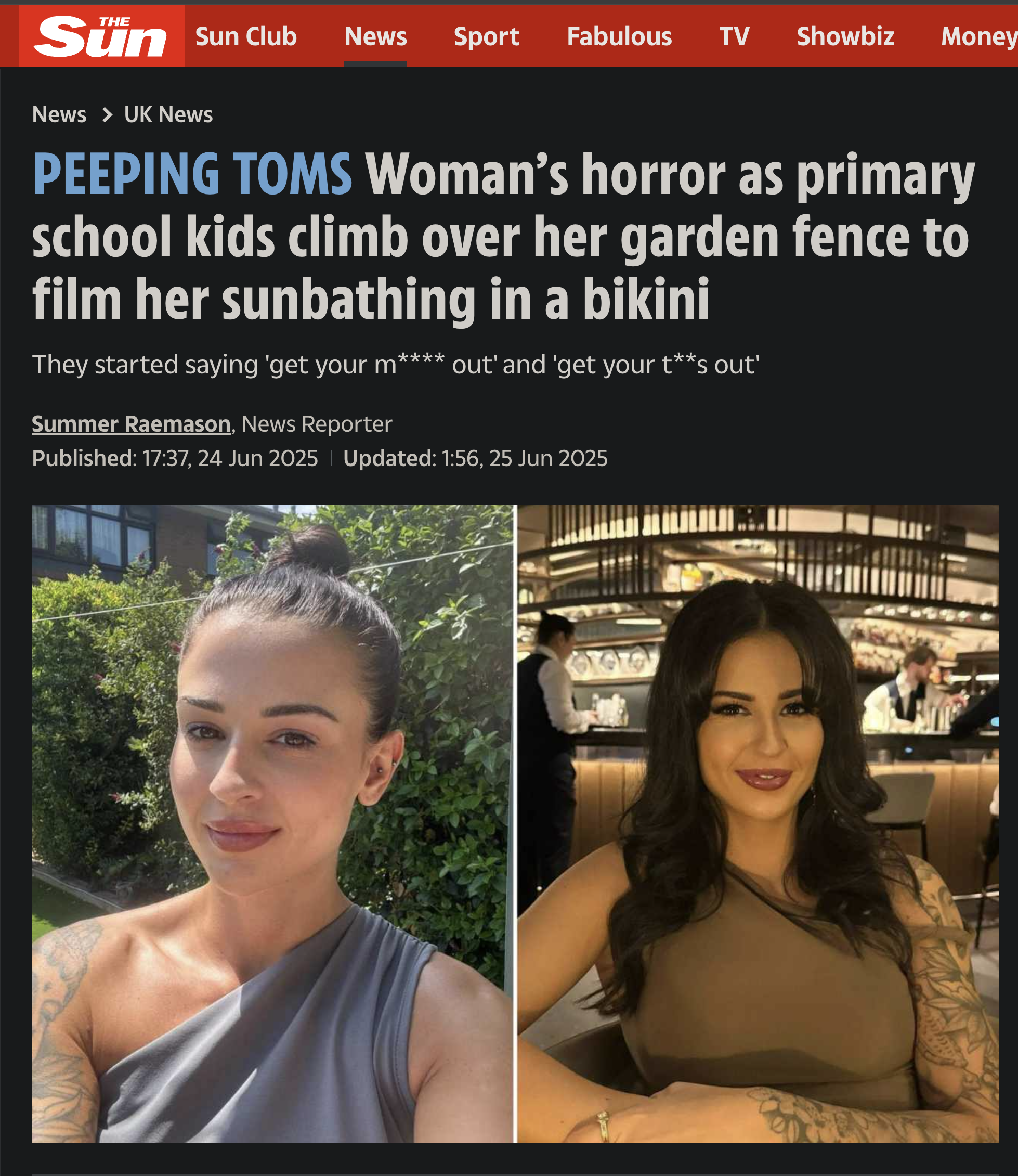Click the blue PEEPING TOMS kicker
The image size is (1018, 1176).
pos(192,174)
